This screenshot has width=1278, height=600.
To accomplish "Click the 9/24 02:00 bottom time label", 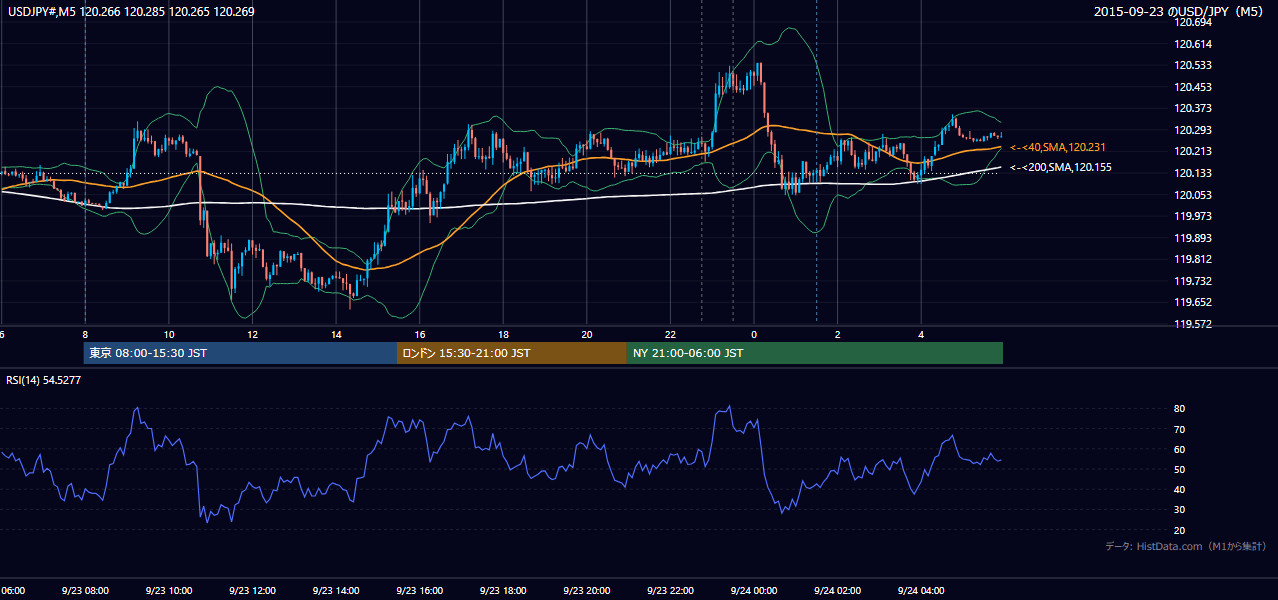I will pos(837,591).
